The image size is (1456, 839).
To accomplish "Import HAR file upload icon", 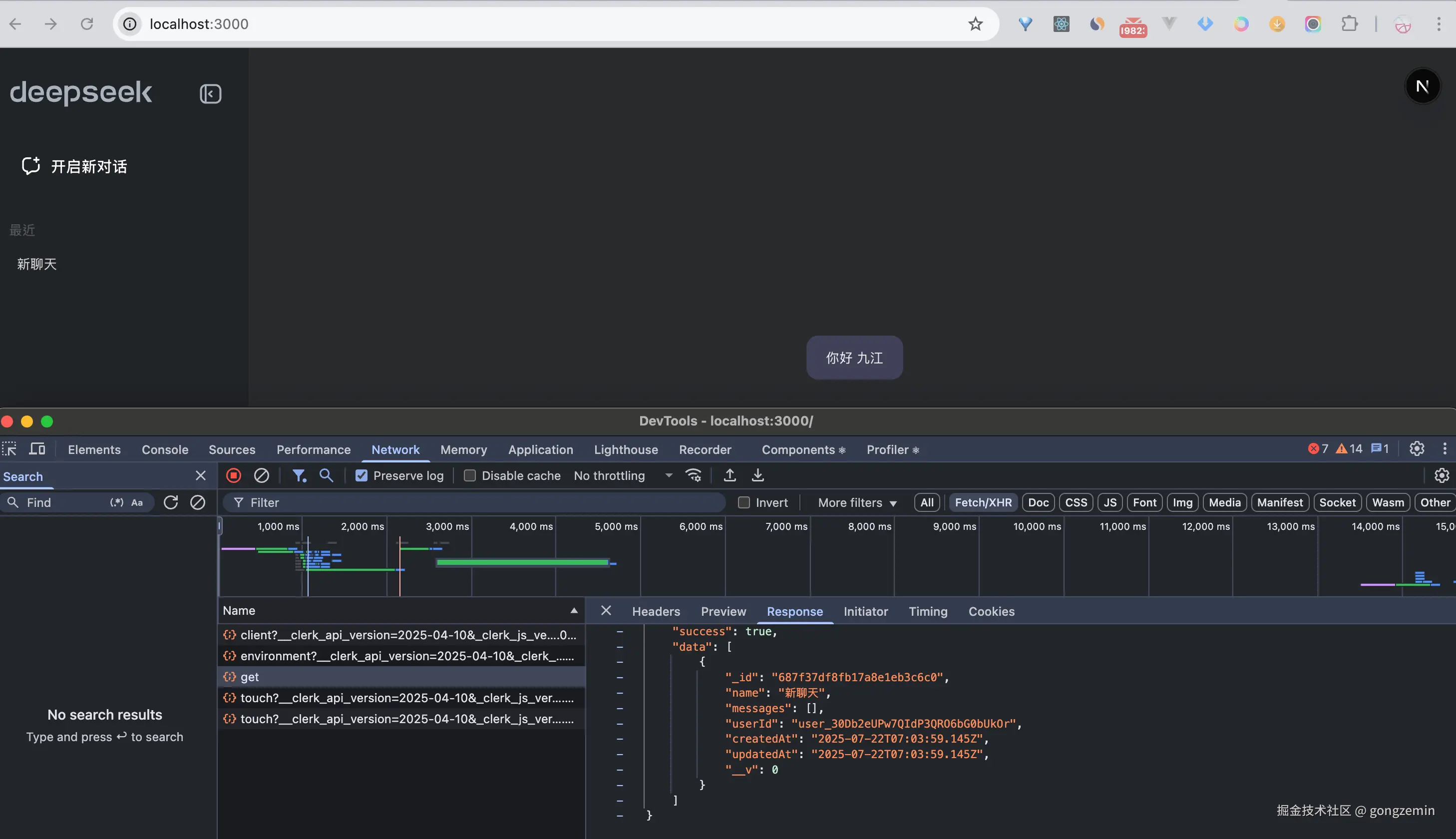I will [729, 475].
